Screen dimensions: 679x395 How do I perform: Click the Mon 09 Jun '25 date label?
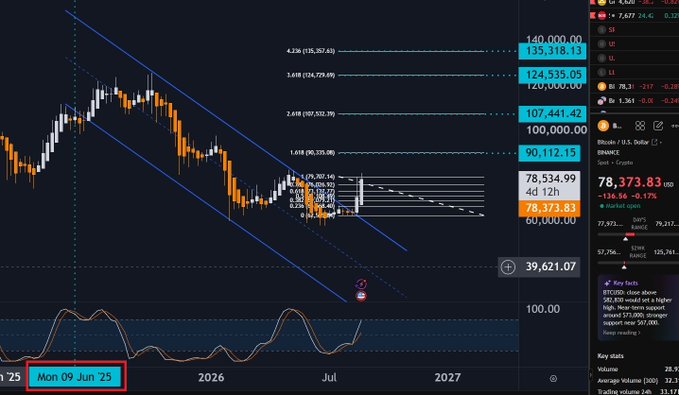pyautogui.click(x=74, y=377)
